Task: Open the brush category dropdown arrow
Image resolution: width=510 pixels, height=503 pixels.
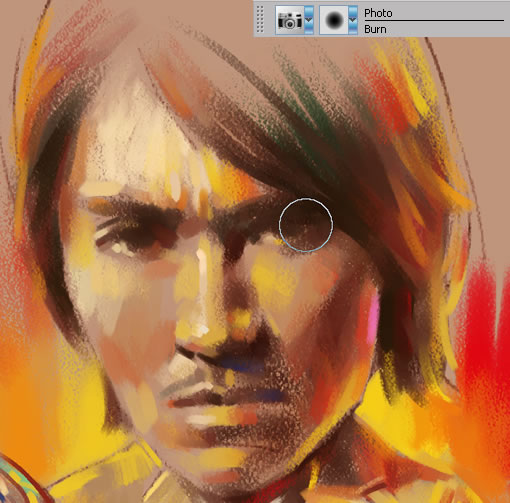Action: click(x=309, y=20)
